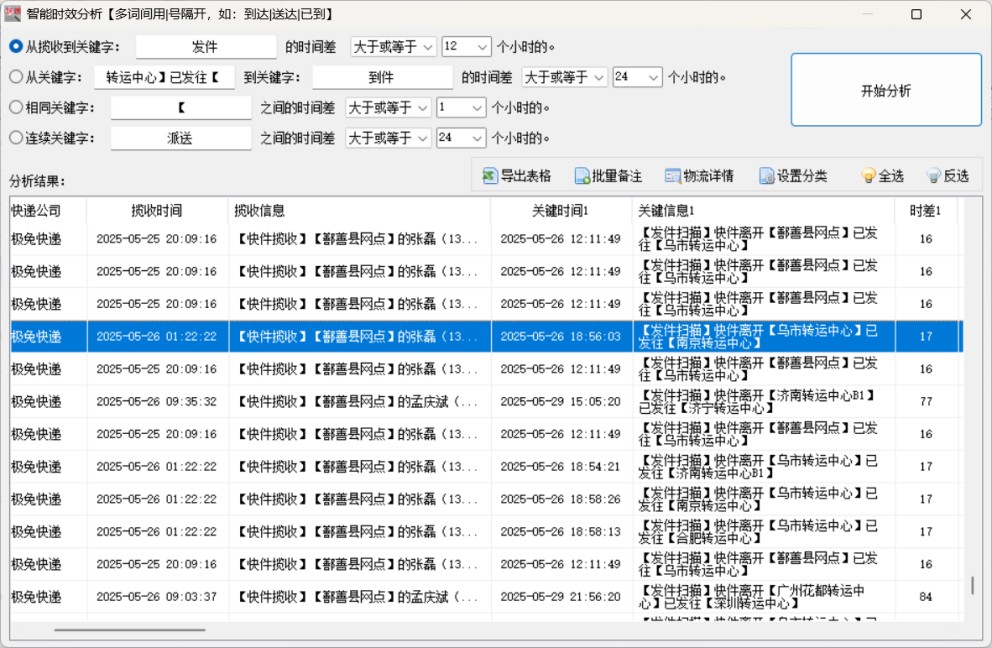Click the app icon in title bar

point(13,13)
